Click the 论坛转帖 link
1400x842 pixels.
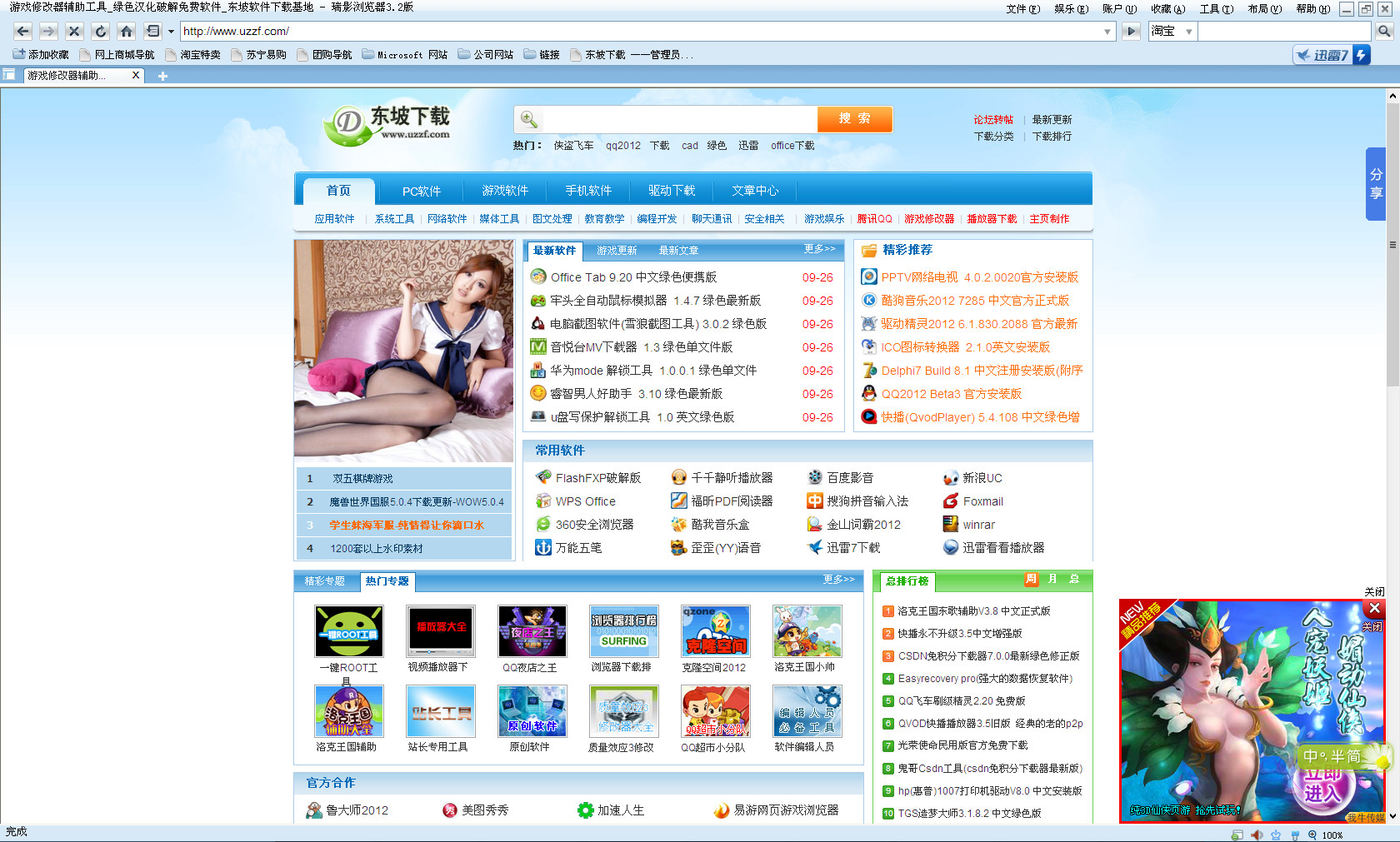[x=993, y=120]
